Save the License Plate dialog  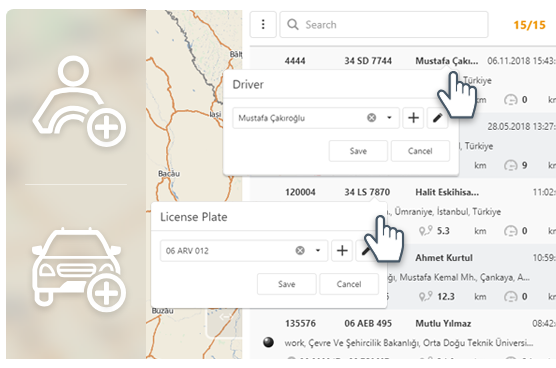[x=287, y=284]
